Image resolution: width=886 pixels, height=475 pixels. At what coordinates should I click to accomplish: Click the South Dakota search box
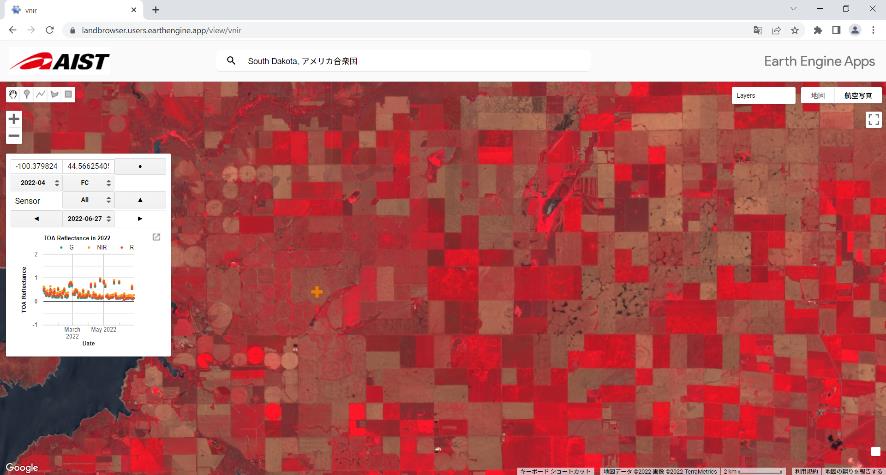(x=404, y=61)
